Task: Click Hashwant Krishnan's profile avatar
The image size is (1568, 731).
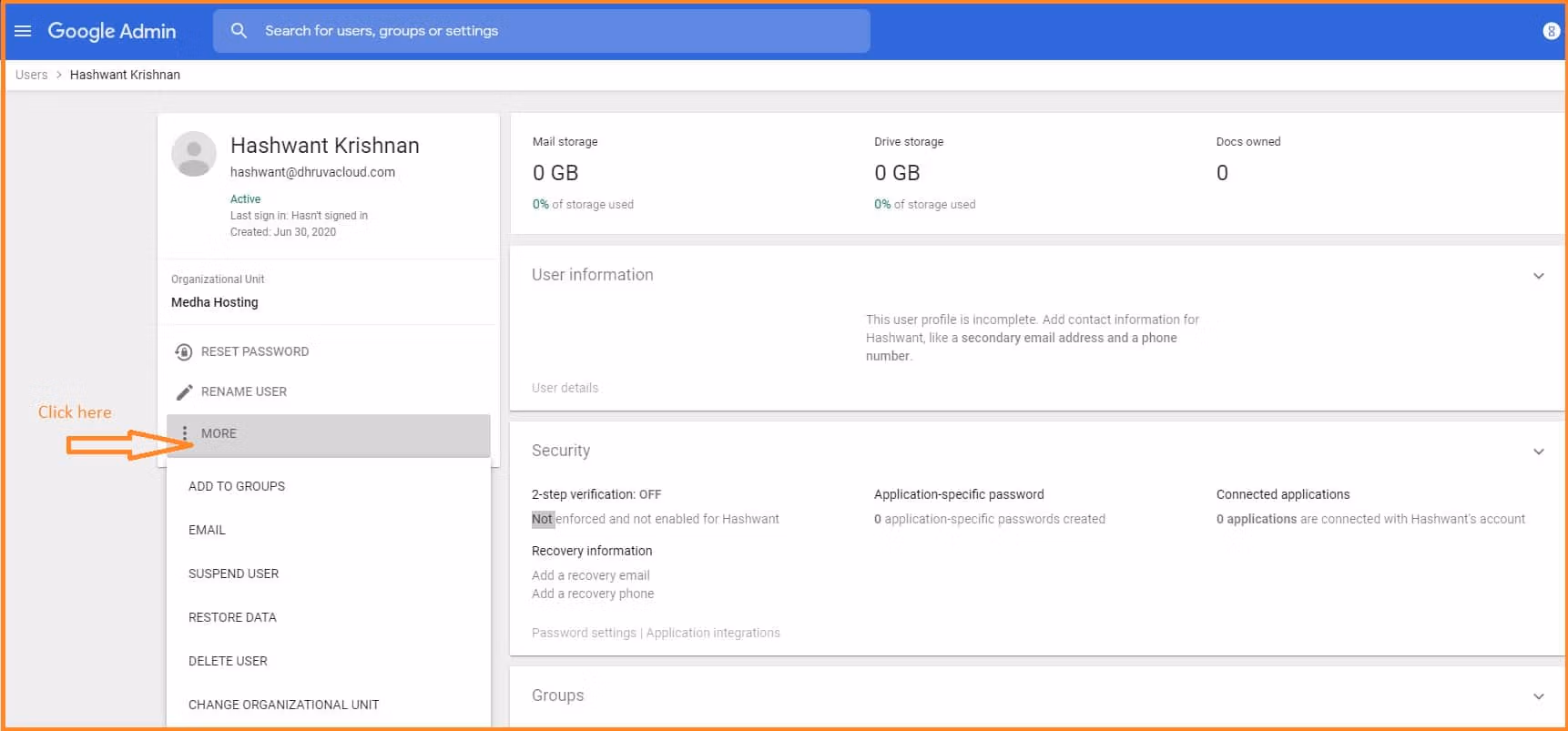Action: coord(194,154)
